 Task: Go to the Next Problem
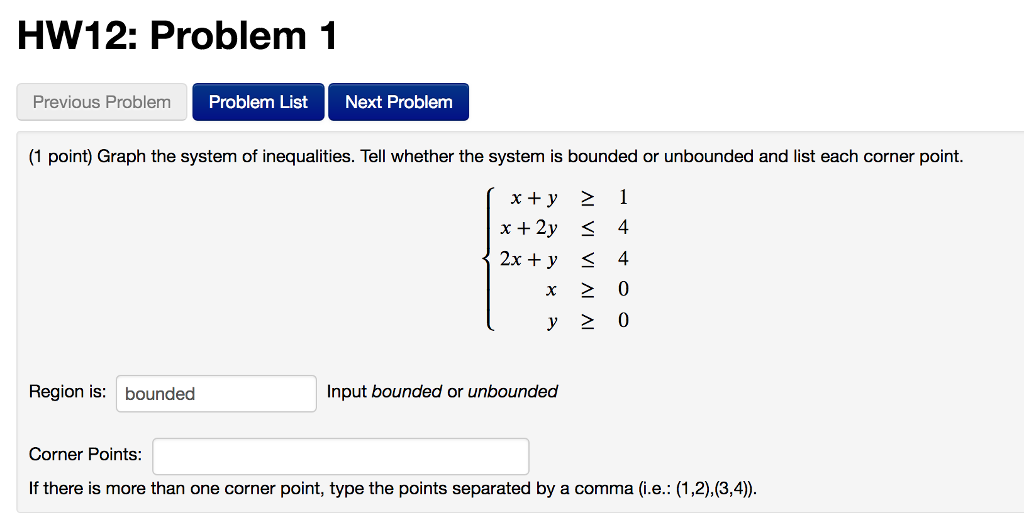398,102
